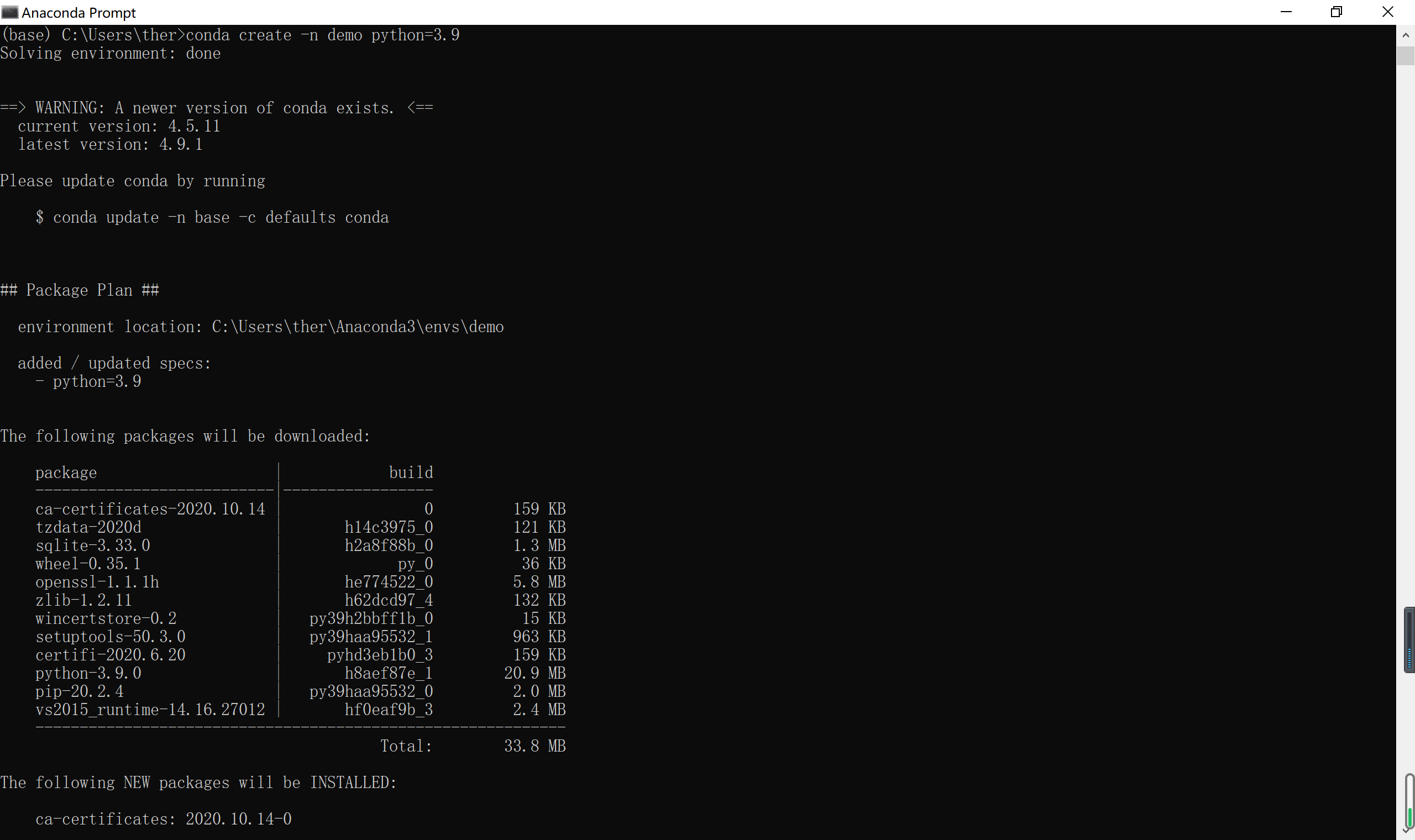The width and height of the screenshot is (1415, 840).
Task: Click build string 'h2a8f88b_0'
Action: [x=389, y=545]
